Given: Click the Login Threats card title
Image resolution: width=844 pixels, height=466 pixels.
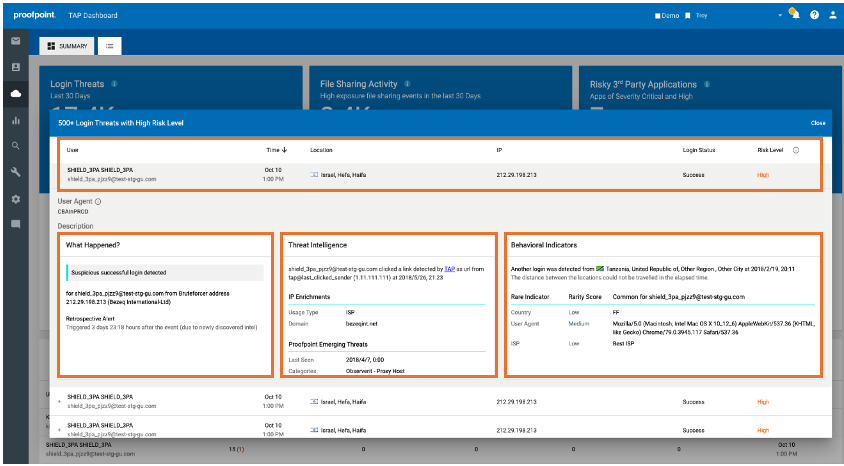Looking at the screenshot, I should coord(77,84).
